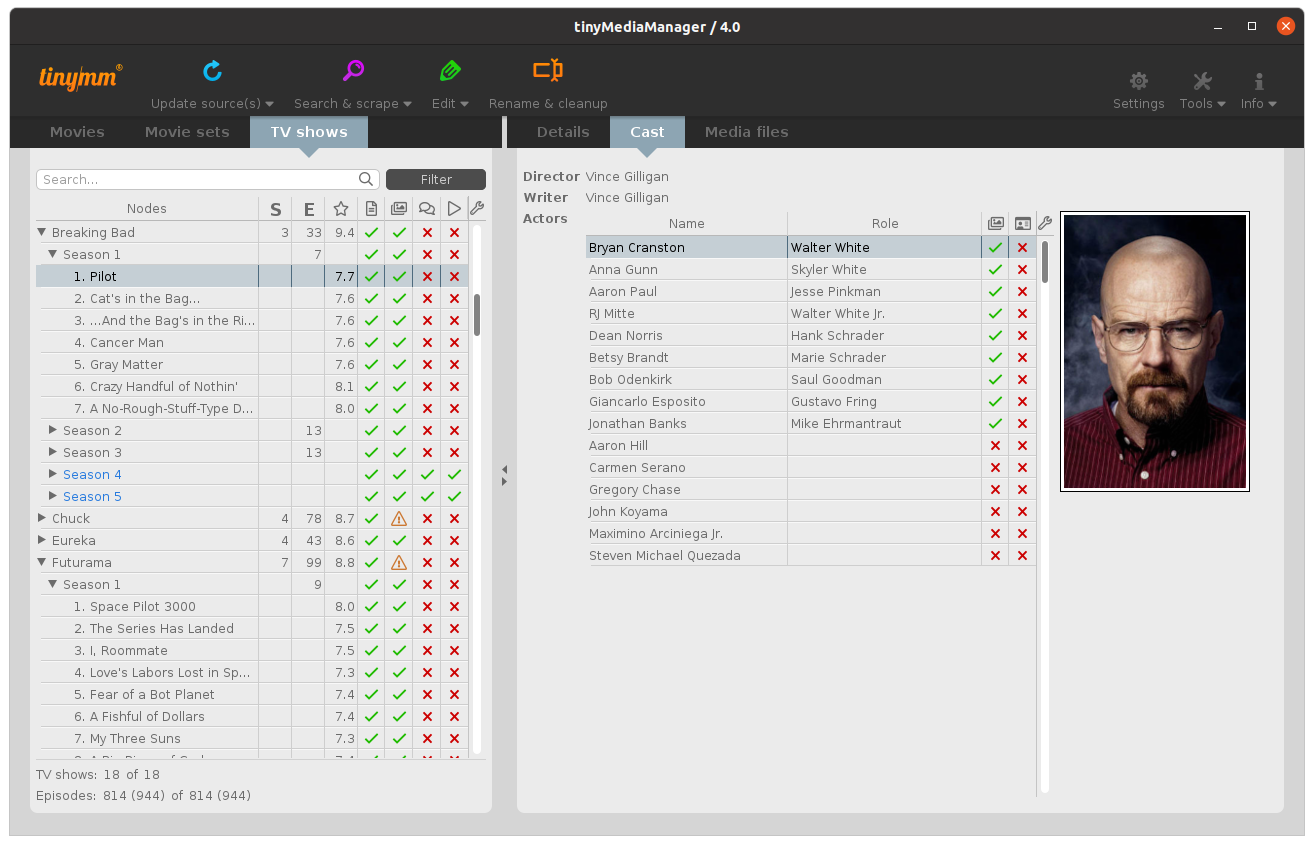Click the Tools wrench icon in toolbar

coord(1202,82)
